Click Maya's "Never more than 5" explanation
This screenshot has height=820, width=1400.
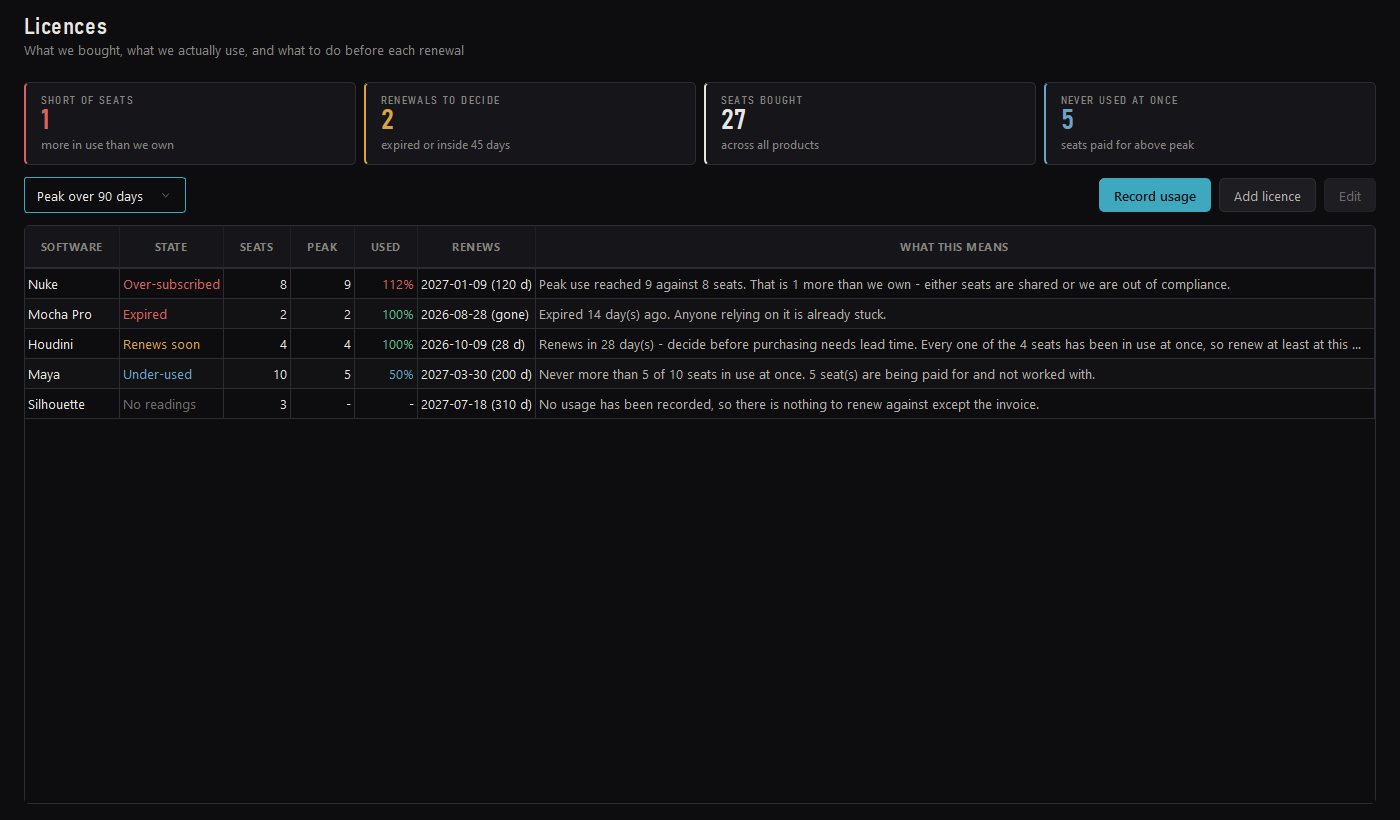pyautogui.click(x=955, y=374)
